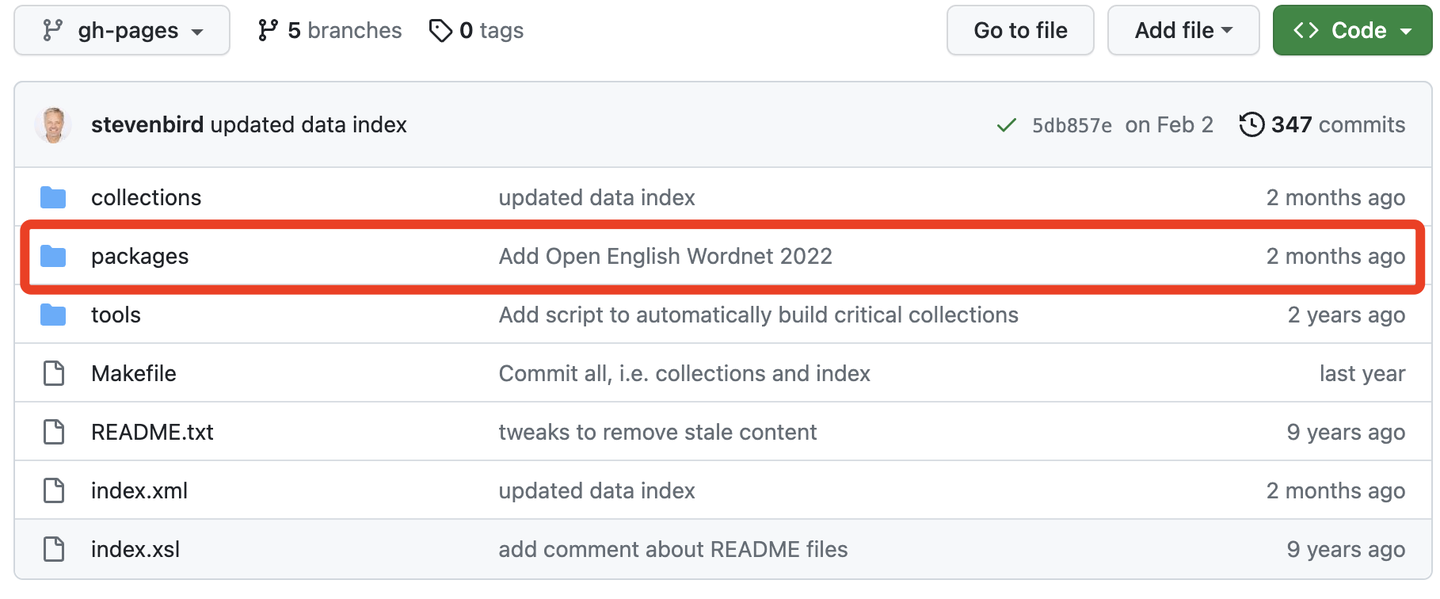The height and width of the screenshot is (599, 1440).
Task: View the 5 branches link
Action: (329, 31)
